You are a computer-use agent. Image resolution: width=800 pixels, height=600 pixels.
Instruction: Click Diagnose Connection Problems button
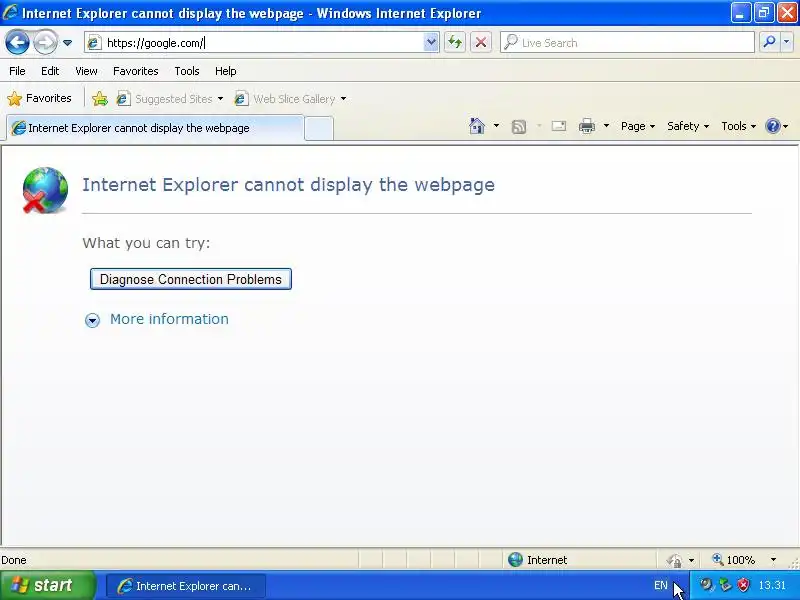pos(191,279)
